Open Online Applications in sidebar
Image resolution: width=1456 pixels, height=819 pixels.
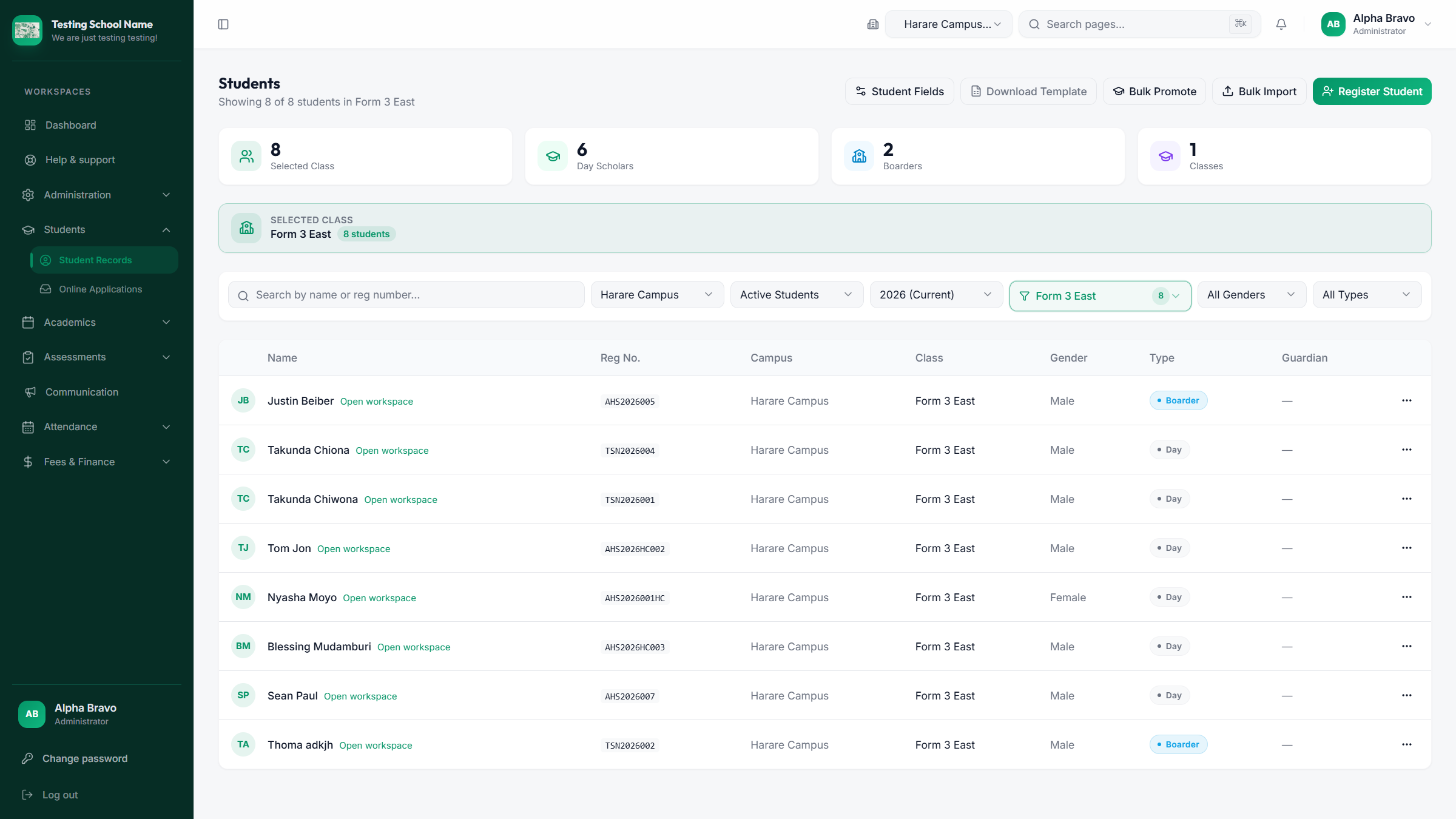coord(104,289)
